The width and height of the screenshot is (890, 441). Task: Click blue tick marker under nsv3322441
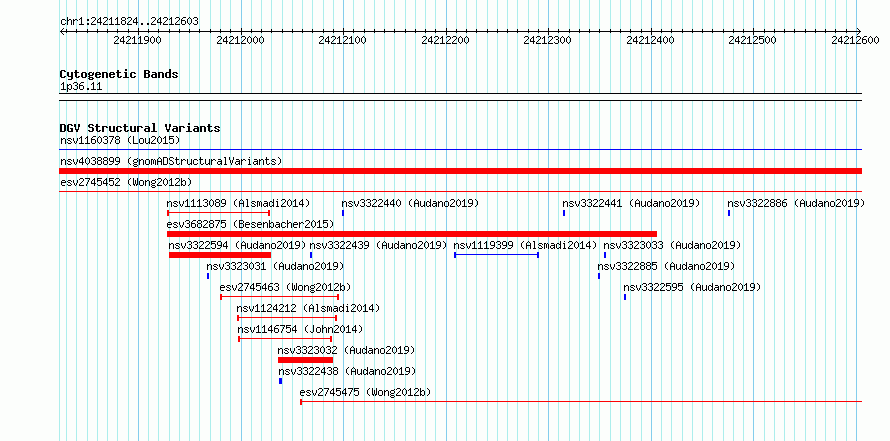coord(564,213)
